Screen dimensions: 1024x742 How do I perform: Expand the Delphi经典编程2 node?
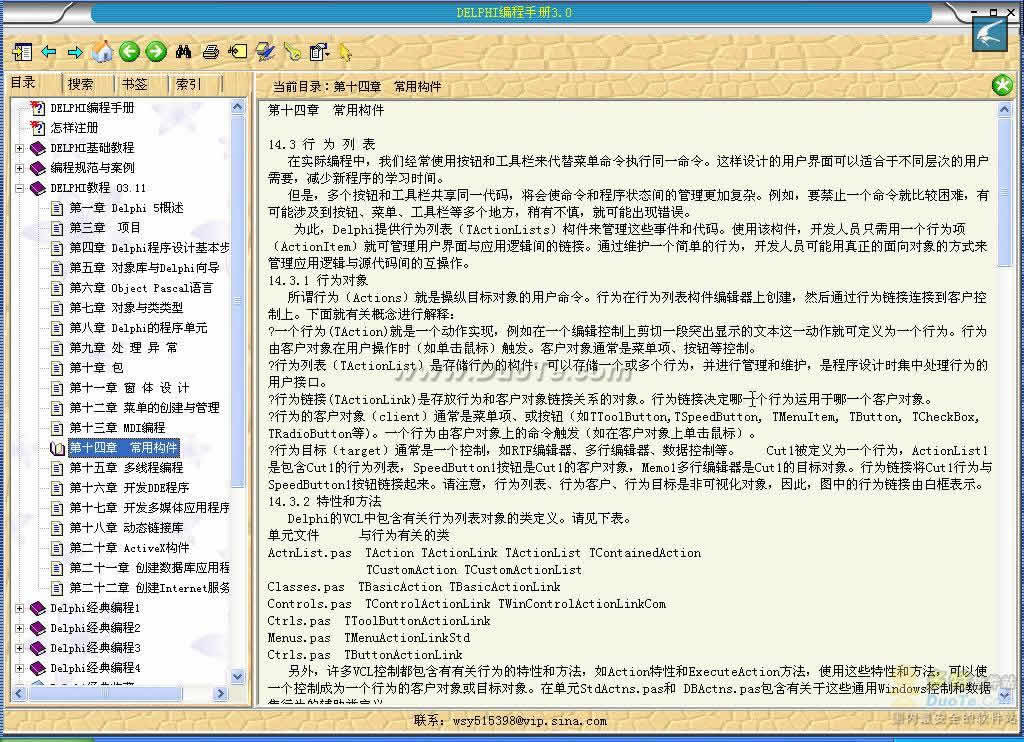point(20,628)
